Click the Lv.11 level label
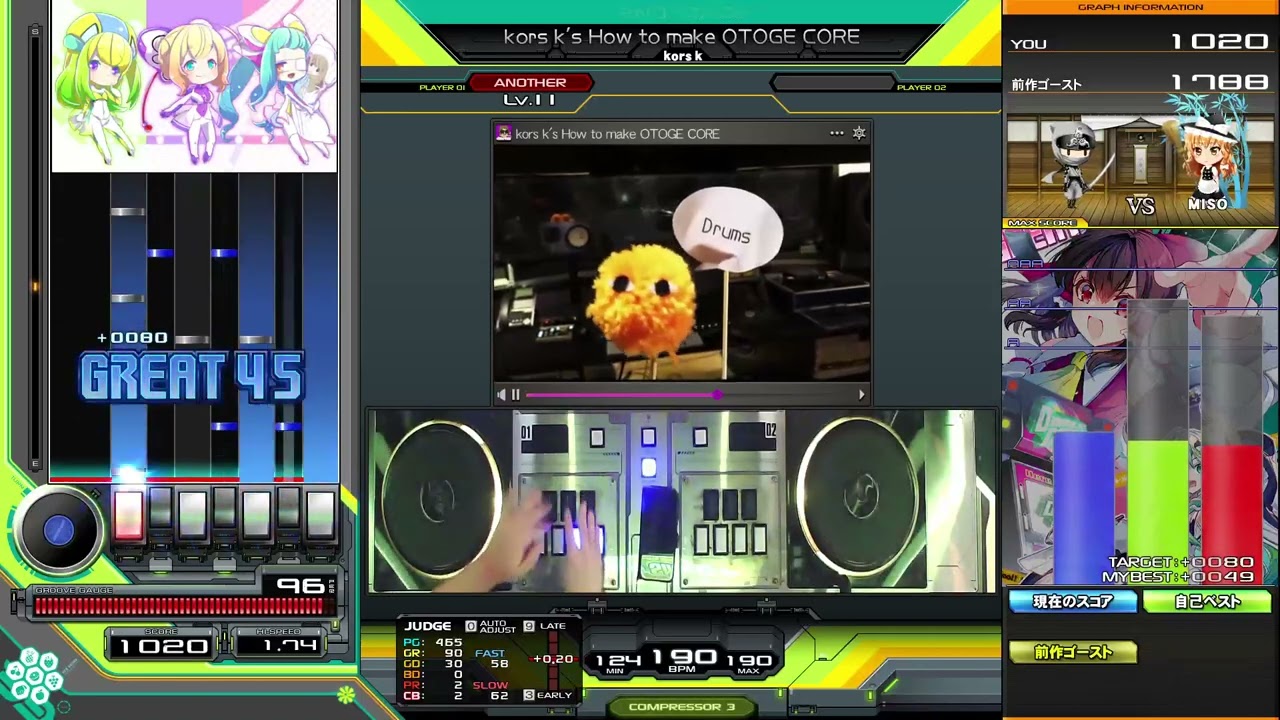The height and width of the screenshot is (720, 1280). click(x=530, y=99)
